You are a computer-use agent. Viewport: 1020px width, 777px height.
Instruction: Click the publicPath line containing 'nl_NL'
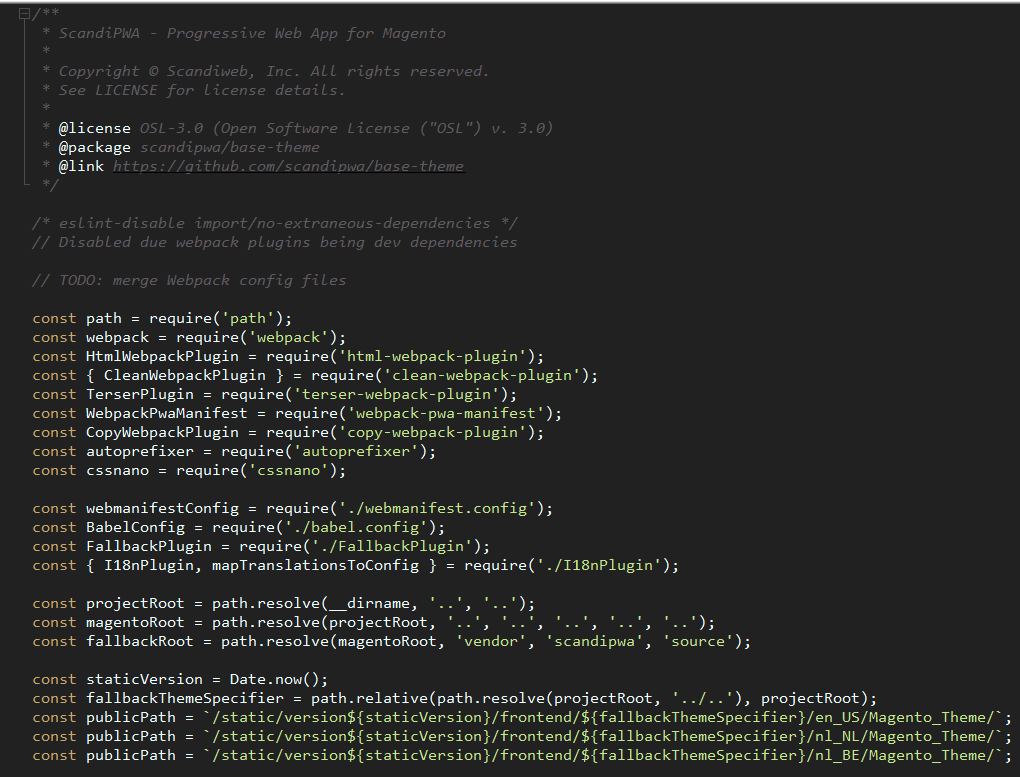[522, 737]
